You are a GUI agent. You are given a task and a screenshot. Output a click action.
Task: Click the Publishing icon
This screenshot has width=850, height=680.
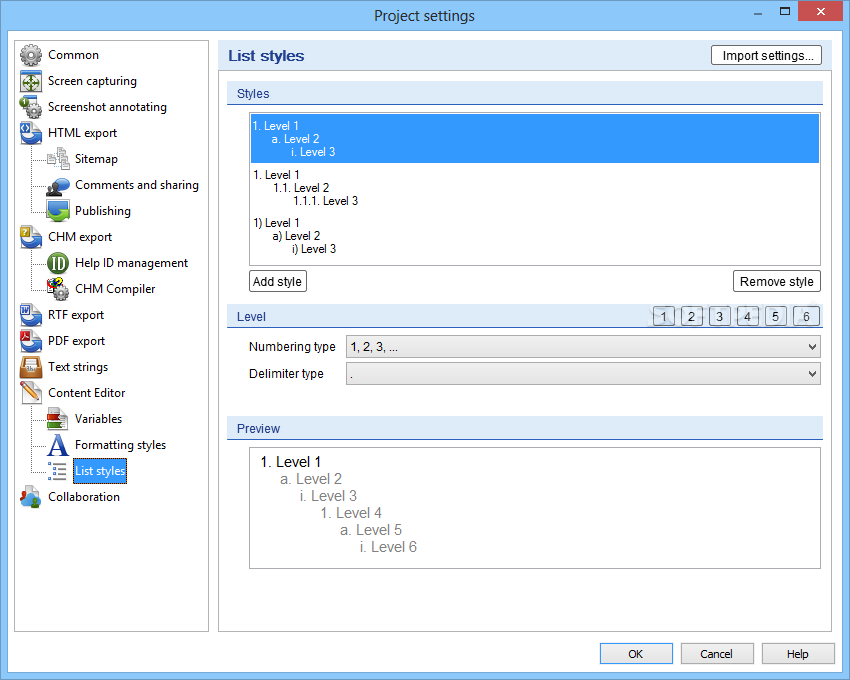[58, 211]
